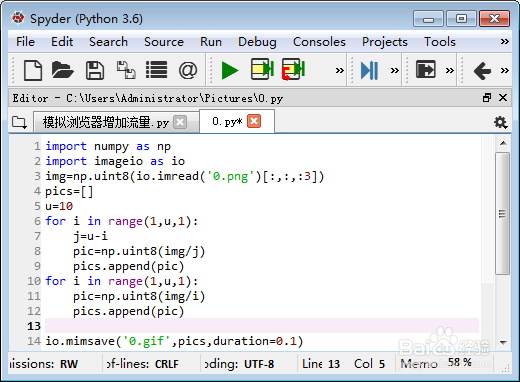This screenshot has width=520, height=382.
Task: Run cell and advance icon
Action: coord(293,69)
